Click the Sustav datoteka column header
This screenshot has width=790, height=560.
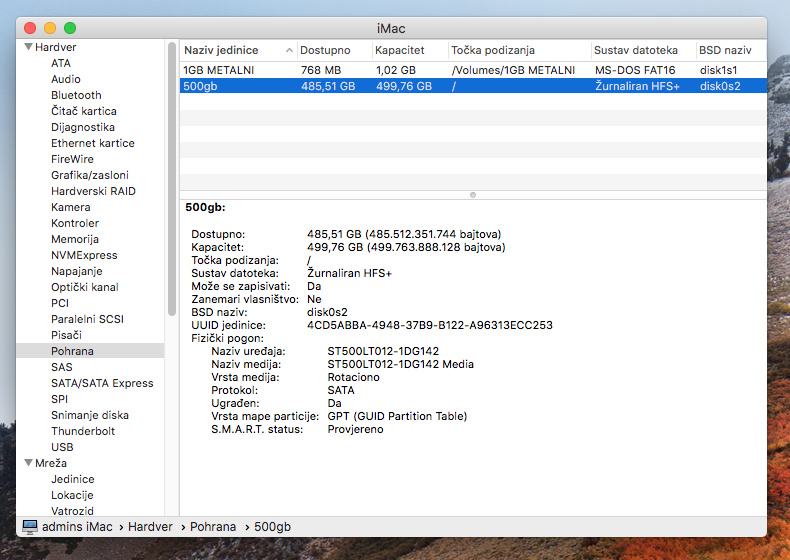(x=635, y=50)
